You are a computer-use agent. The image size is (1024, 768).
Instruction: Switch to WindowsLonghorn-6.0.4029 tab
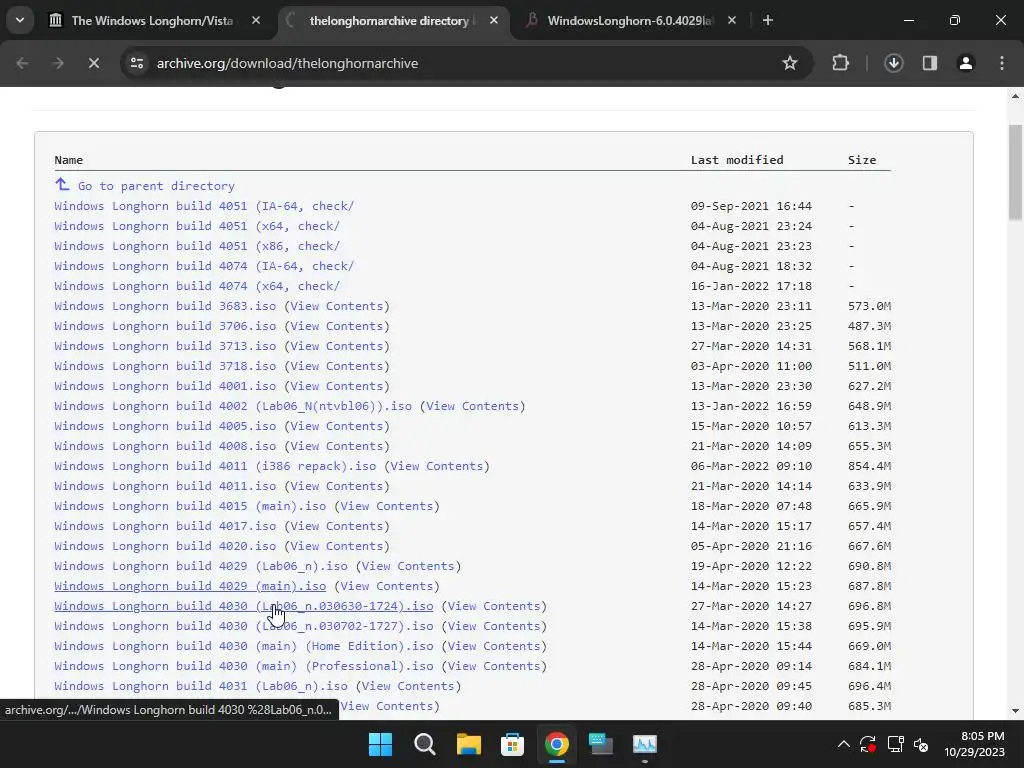click(x=628, y=21)
